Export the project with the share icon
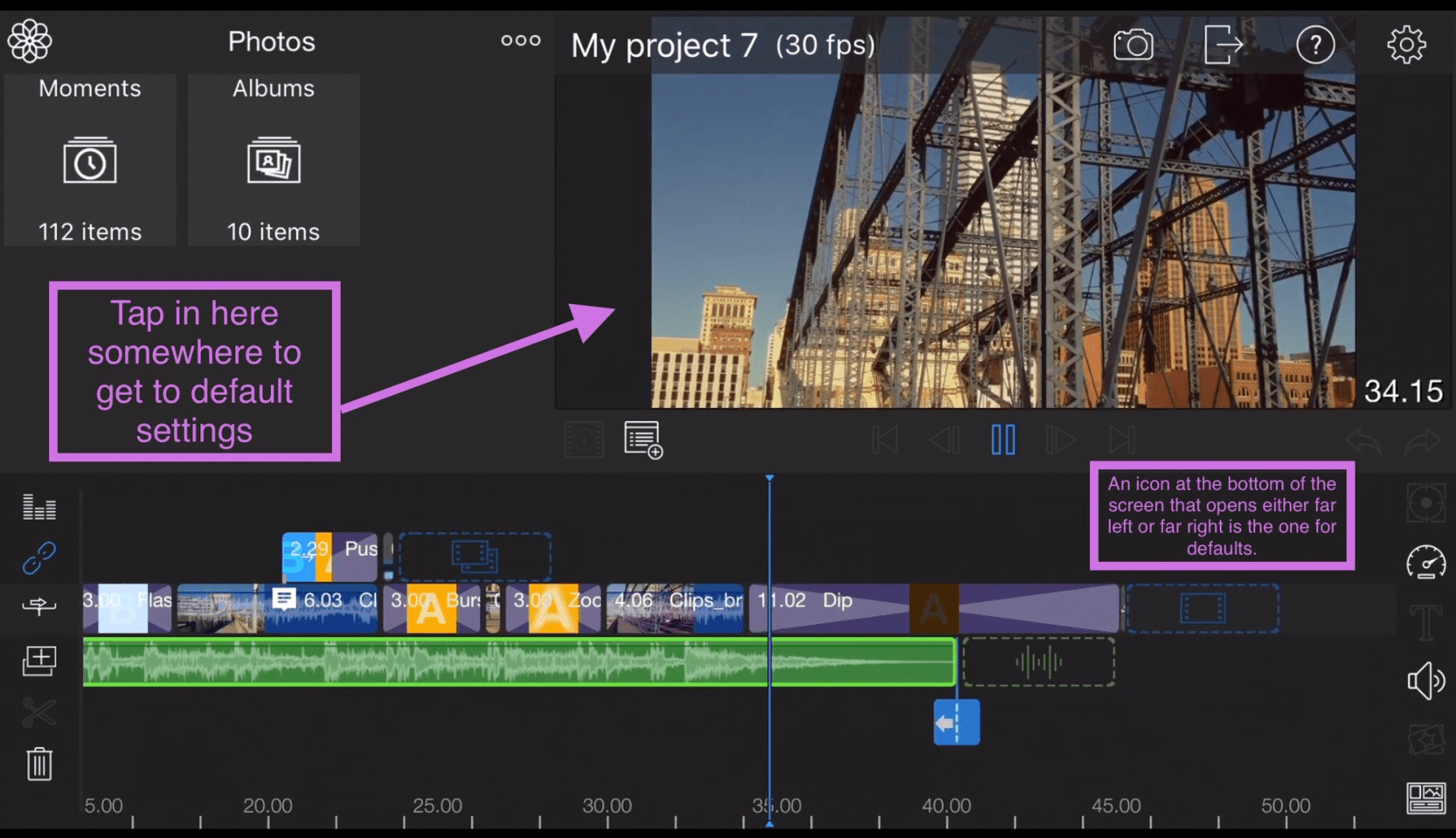1456x838 pixels. point(1224,44)
